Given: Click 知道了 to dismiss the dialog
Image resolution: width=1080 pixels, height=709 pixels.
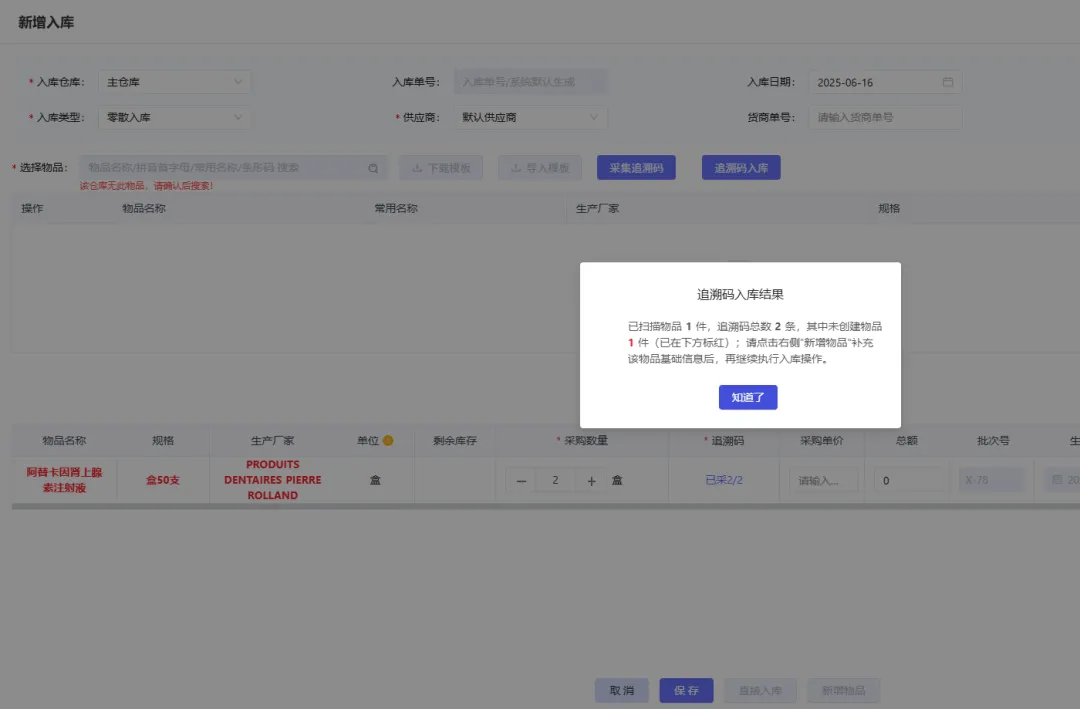Looking at the screenshot, I should coord(747,397).
